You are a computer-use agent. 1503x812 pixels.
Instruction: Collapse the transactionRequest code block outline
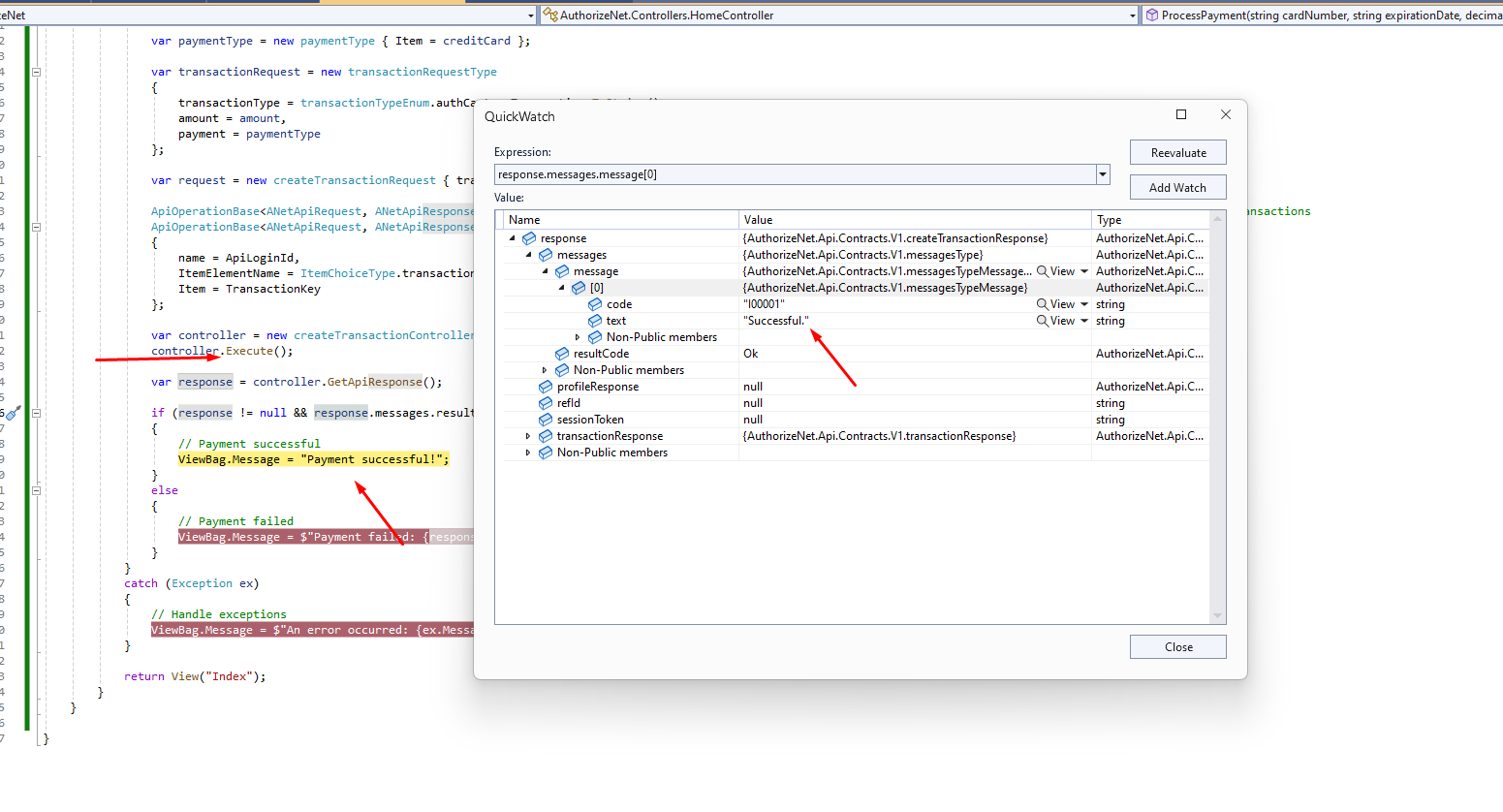(x=36, y=72)
